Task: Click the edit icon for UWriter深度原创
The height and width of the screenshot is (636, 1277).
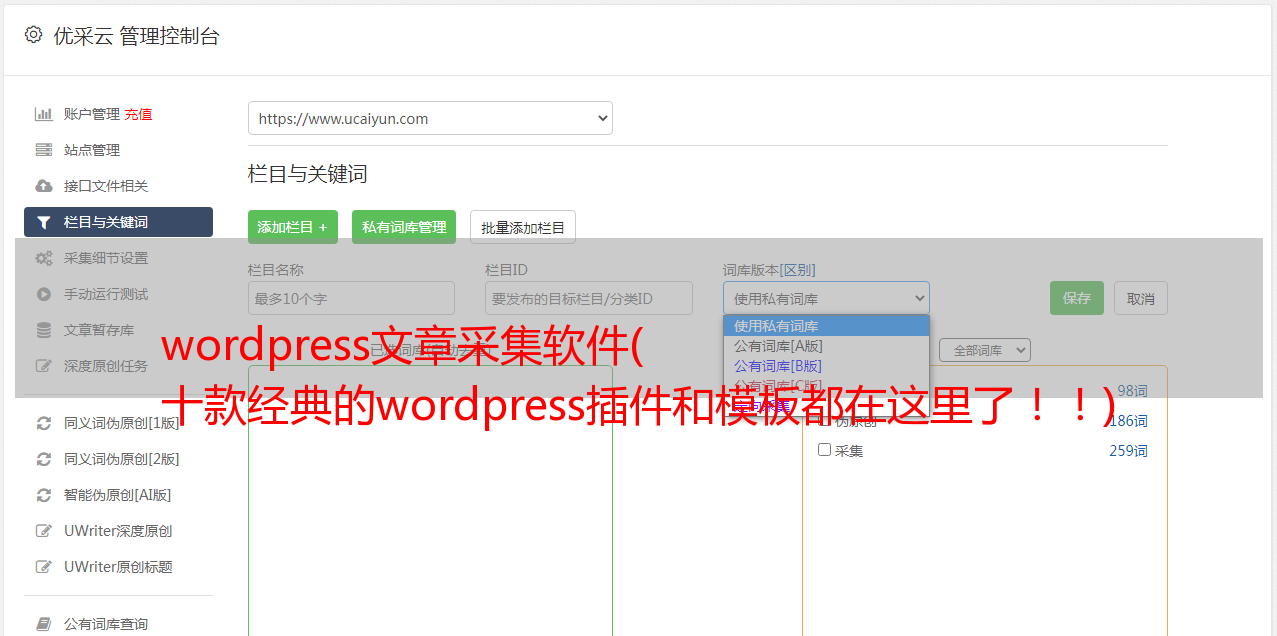Action: coord(44,531)
